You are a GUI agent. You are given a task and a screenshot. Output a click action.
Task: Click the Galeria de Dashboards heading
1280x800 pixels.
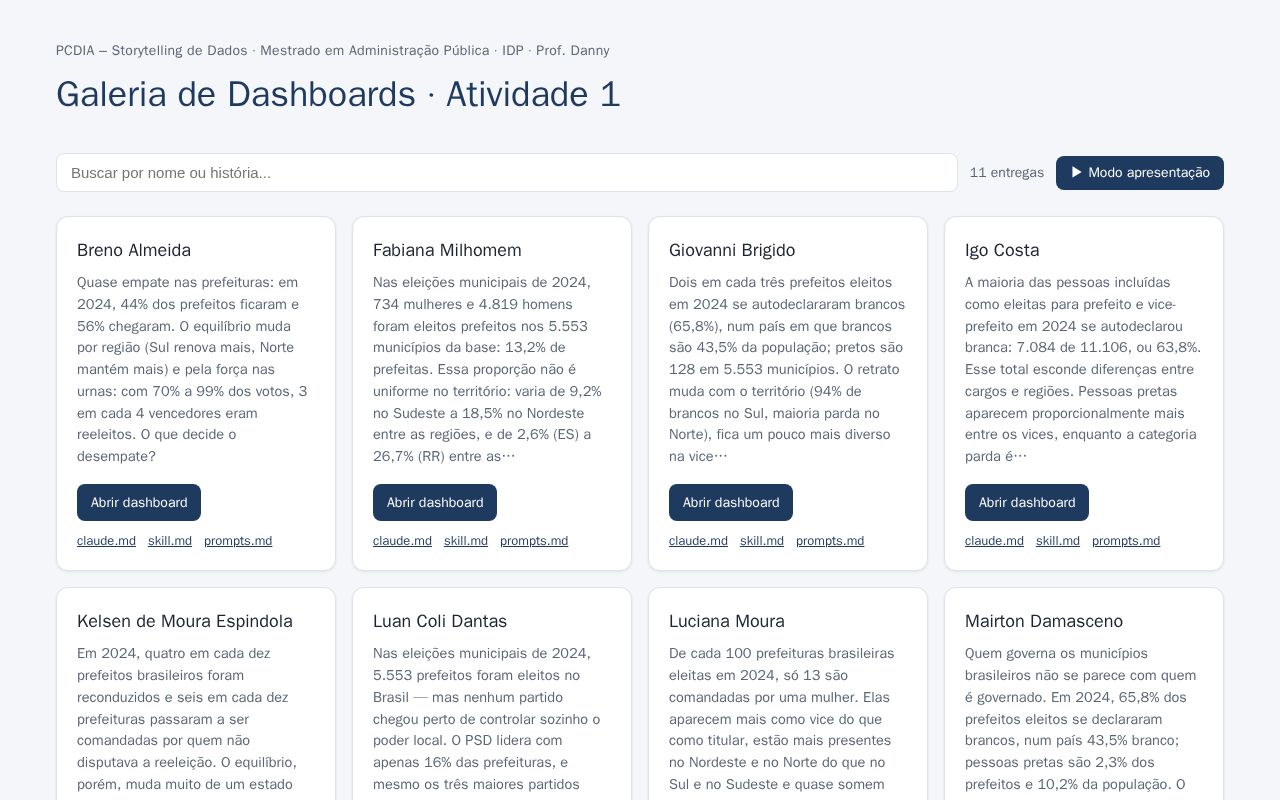coord(338,94)
